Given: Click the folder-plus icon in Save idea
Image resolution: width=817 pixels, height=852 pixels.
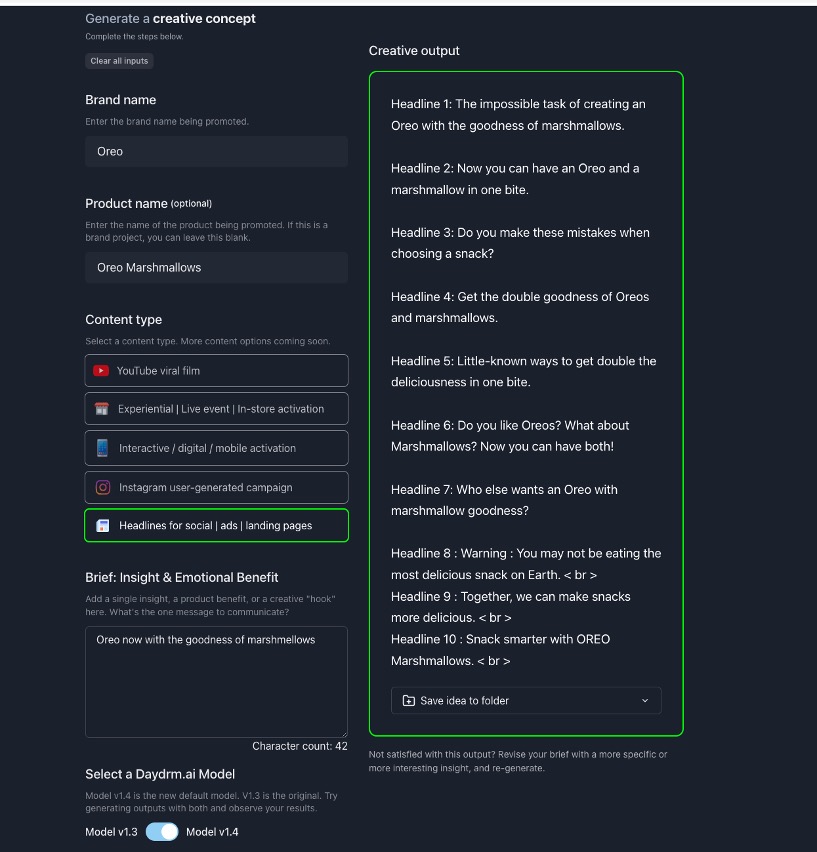Looking at the screenshot, I should click(x=408, y=701).
